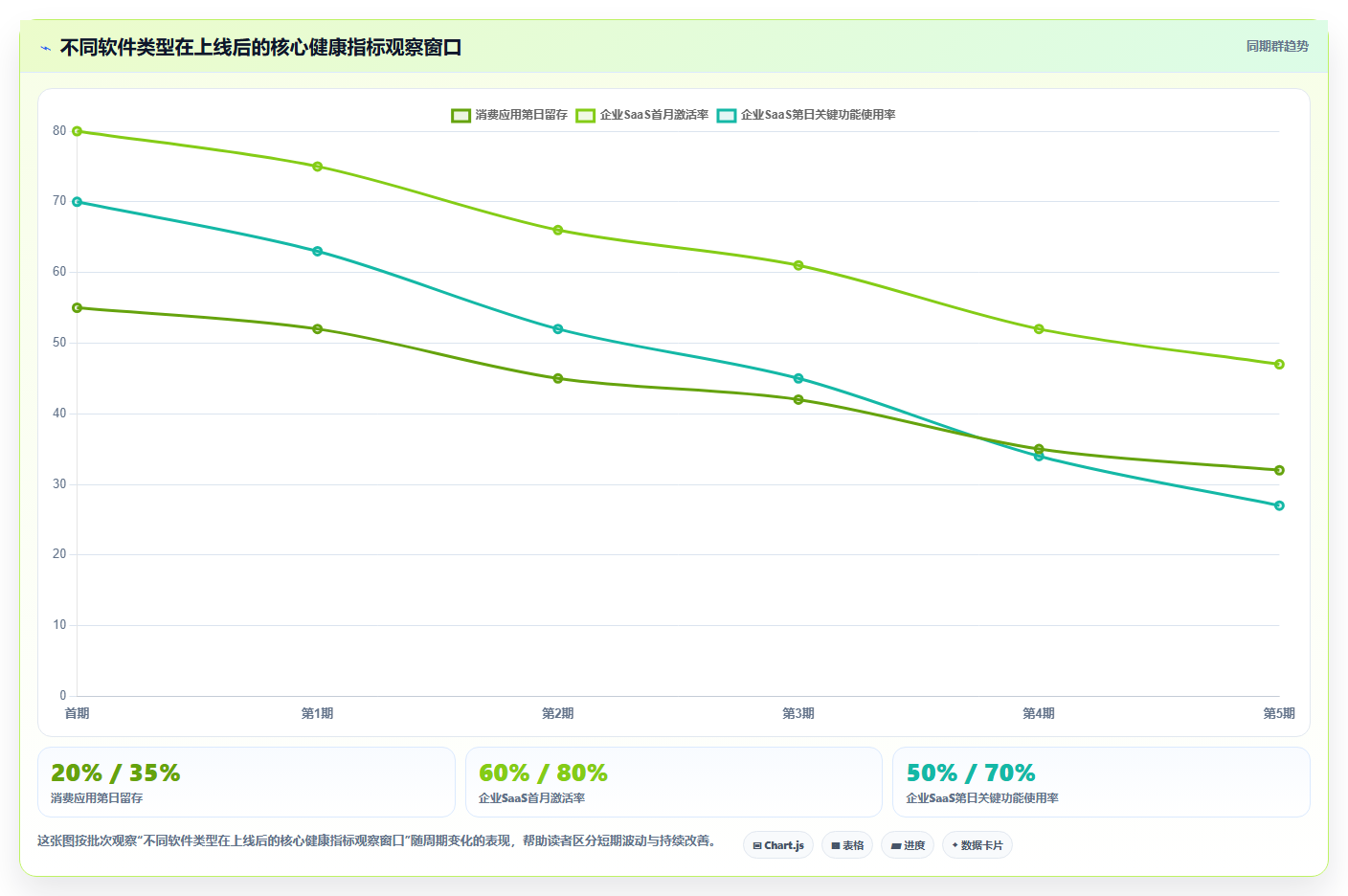Click the description text beginning 这张图按批次观察

(x=376, y=840)
